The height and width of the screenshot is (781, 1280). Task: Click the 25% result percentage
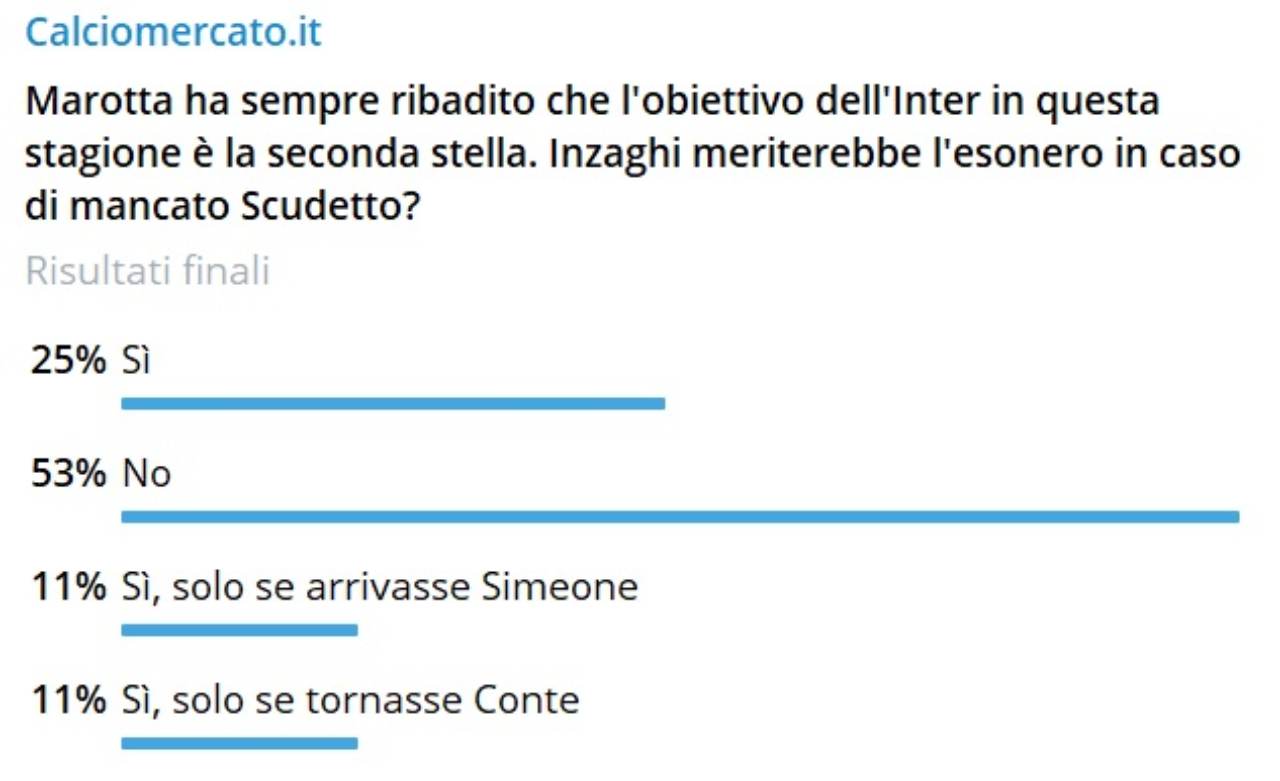(x=68, y=360)
